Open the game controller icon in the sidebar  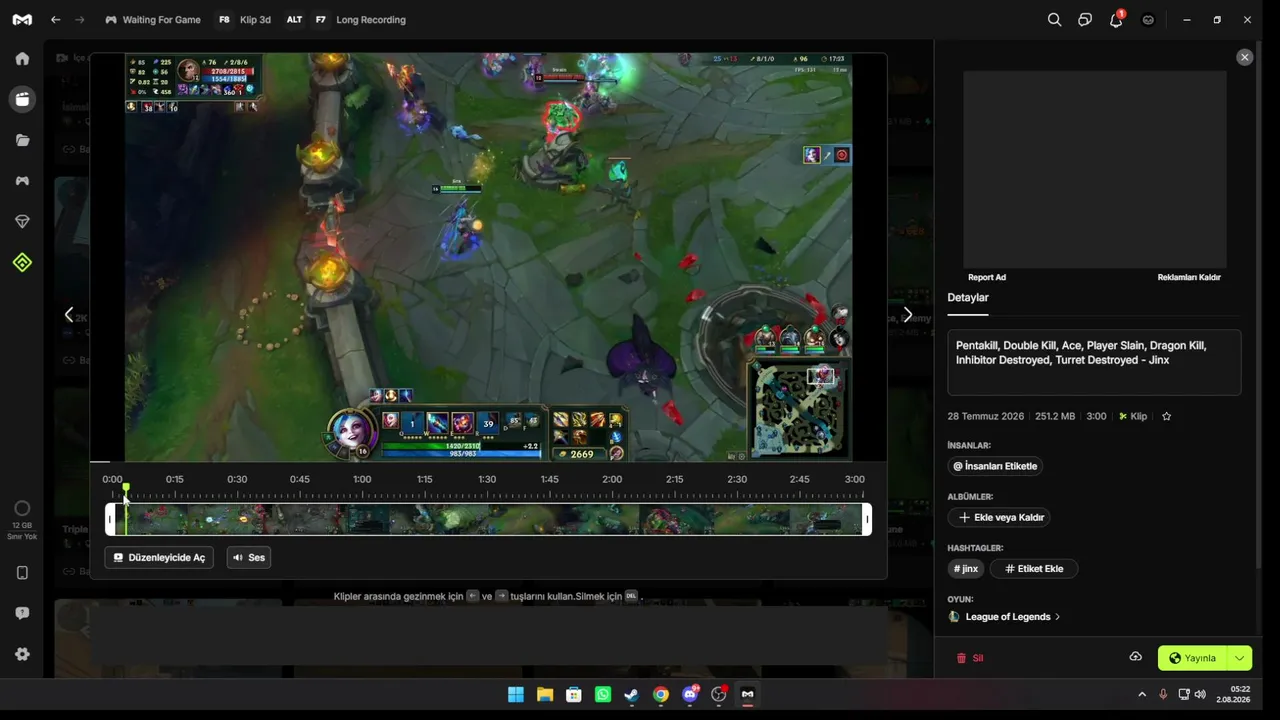pyautogui.click(x=22, y=181)
